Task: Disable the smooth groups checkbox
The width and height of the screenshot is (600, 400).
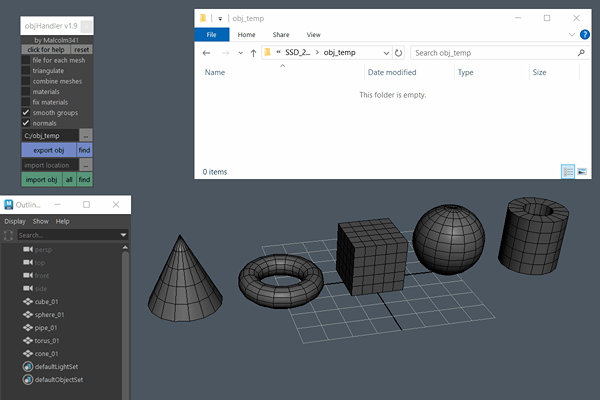Action: pos(26,113)
